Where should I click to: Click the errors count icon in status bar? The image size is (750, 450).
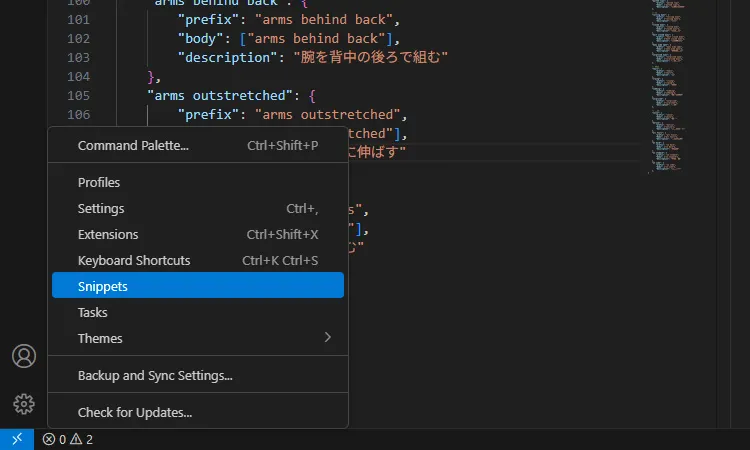[49, 439]
